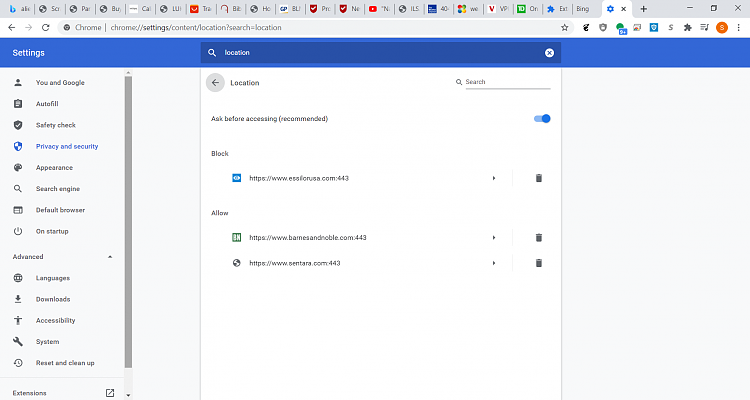The height and width of the screenshot is (400, 750).
Task: Click the sentara.com globe favicon
Action: [236, 263]
